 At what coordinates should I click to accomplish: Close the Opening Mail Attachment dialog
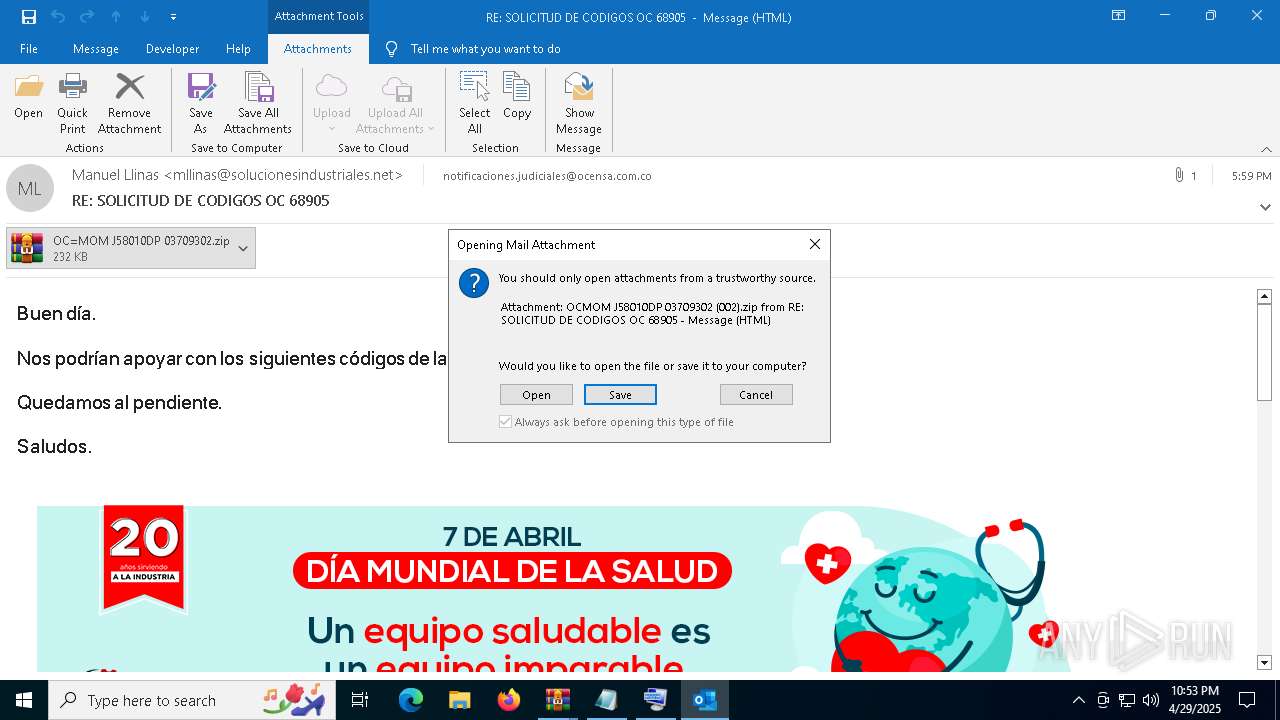click(814, 244)
